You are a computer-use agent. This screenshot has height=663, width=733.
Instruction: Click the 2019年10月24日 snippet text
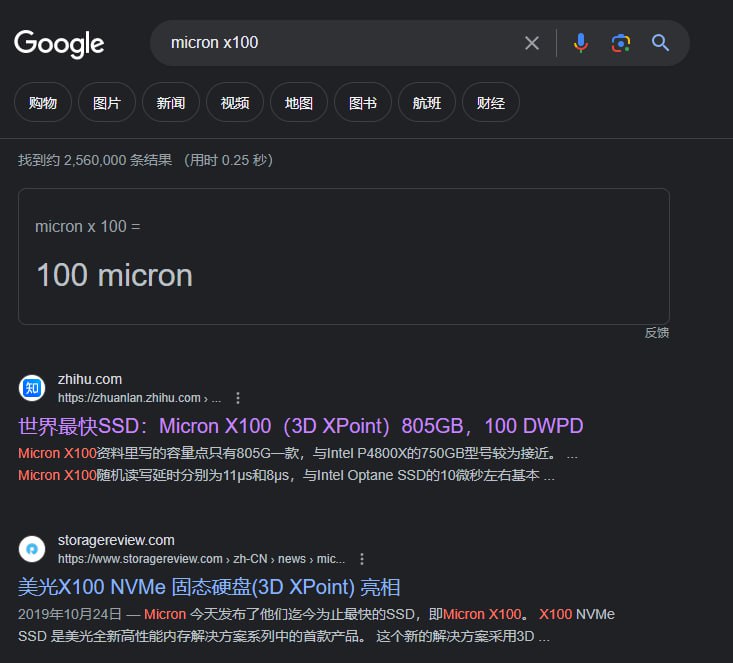click(70, 614)
